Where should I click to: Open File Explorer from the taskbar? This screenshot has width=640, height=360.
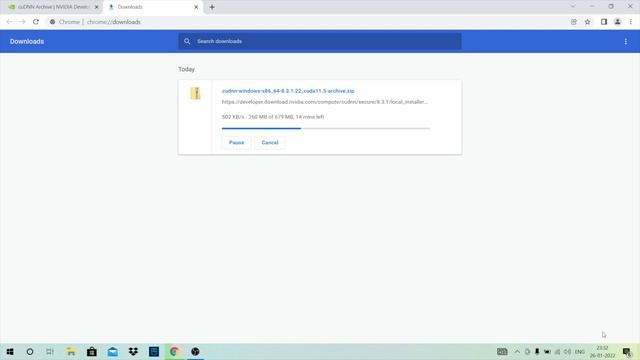(x=71, y=351)
